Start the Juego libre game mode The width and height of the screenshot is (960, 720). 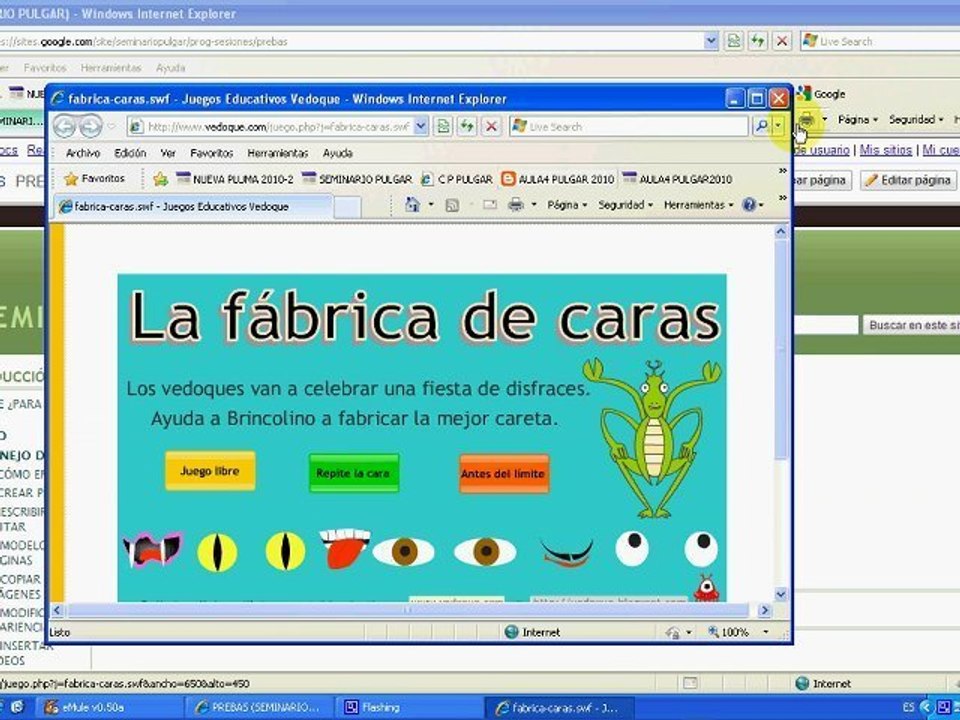point(210,471)
